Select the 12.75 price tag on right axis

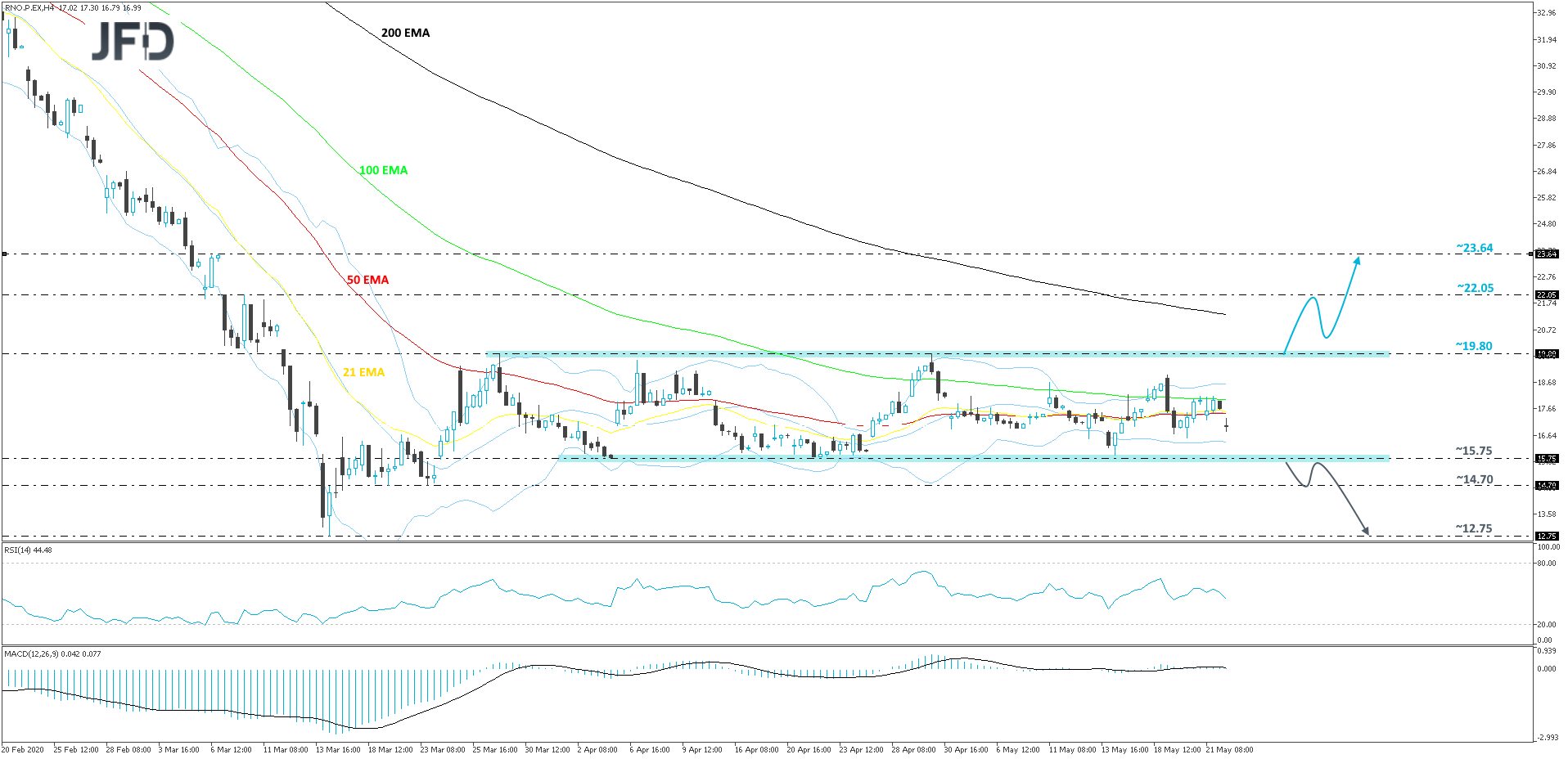[x=1546, y=537]
